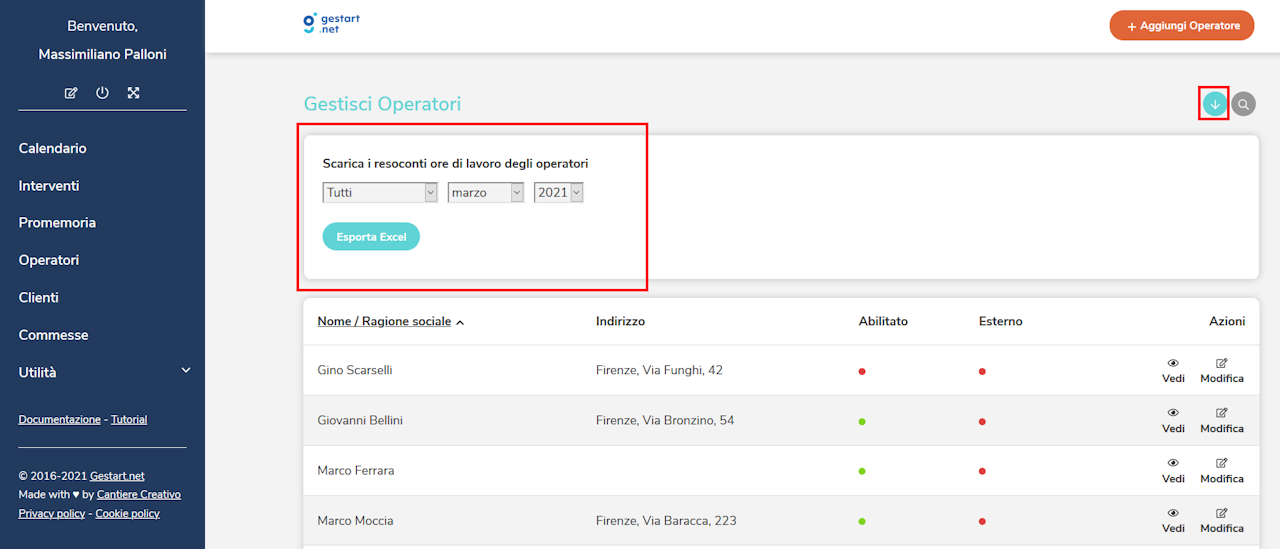Click the Gino Scarselli name cell
This screenshot has width=1280, height=549.
pos(354,370)
